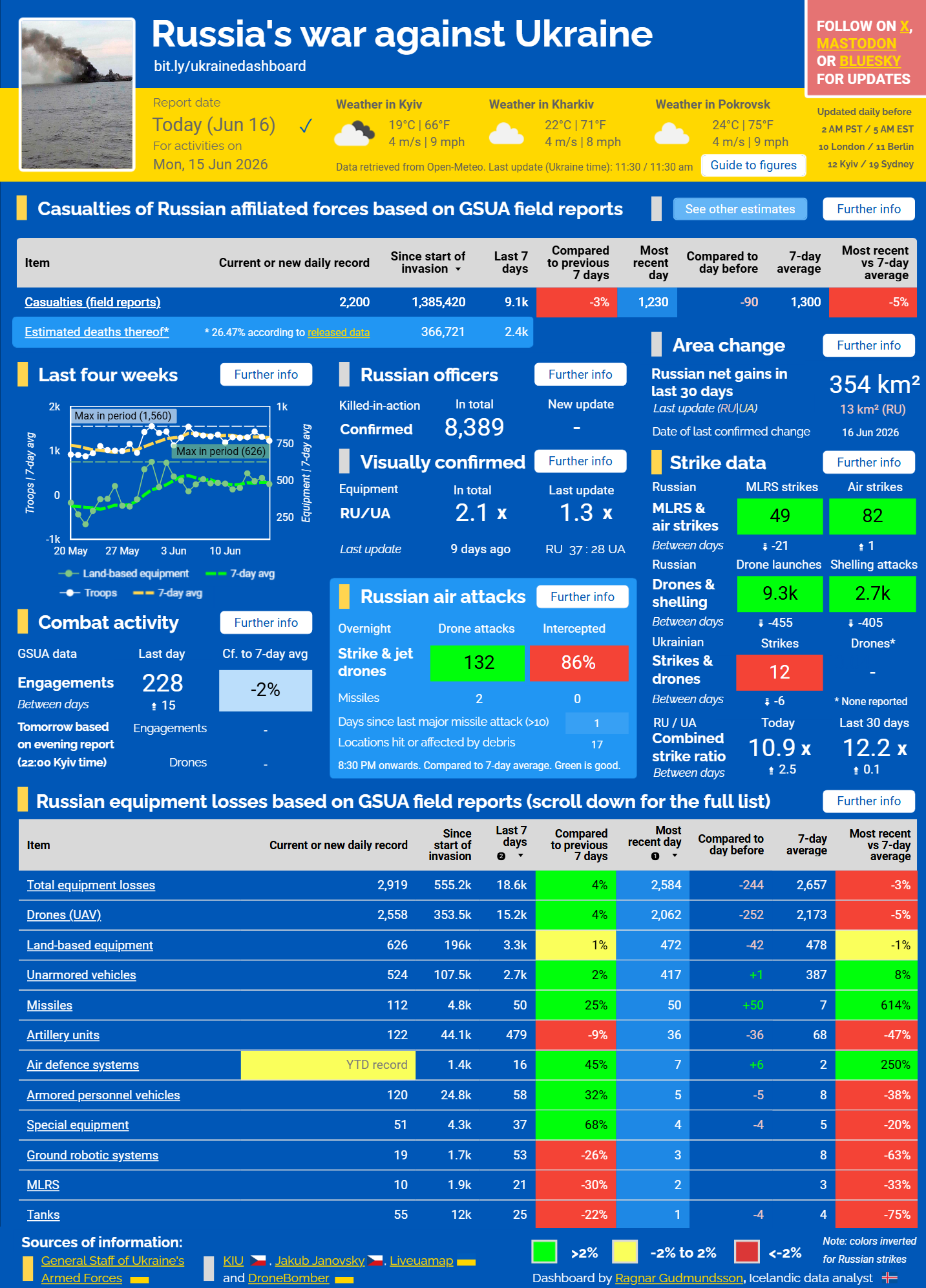This screenshot has width=926, height=1288.
Task: Expand the Most recent day dropdown arrow
Action: pyautogui.click(x=675, y=856)
